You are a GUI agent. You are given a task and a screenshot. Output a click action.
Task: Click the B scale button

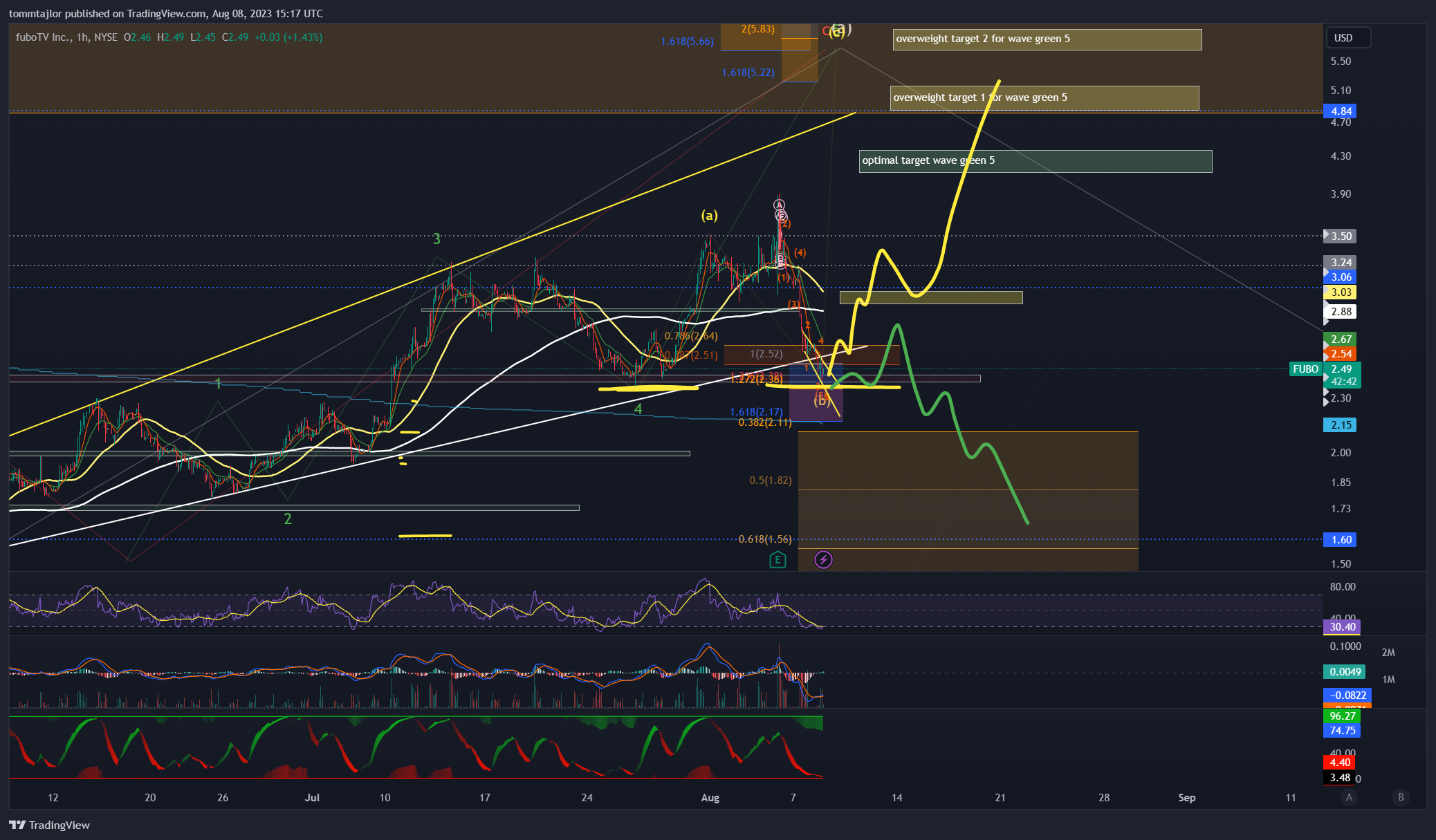point(1401,797)
